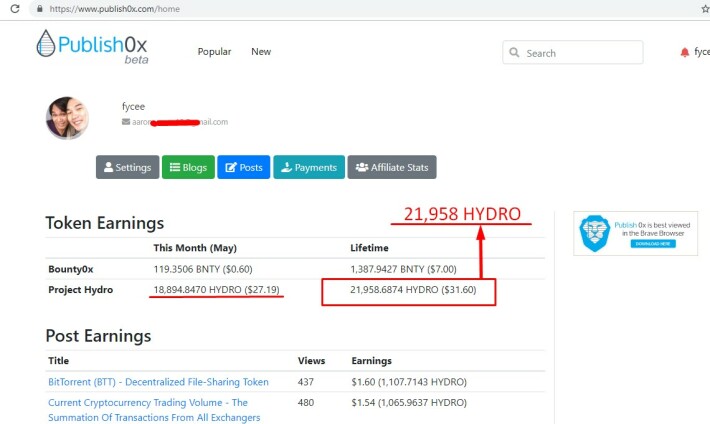710x424 pixels.
Task: Open BitTorrent (BTT) post link
Action: [158, 382]
